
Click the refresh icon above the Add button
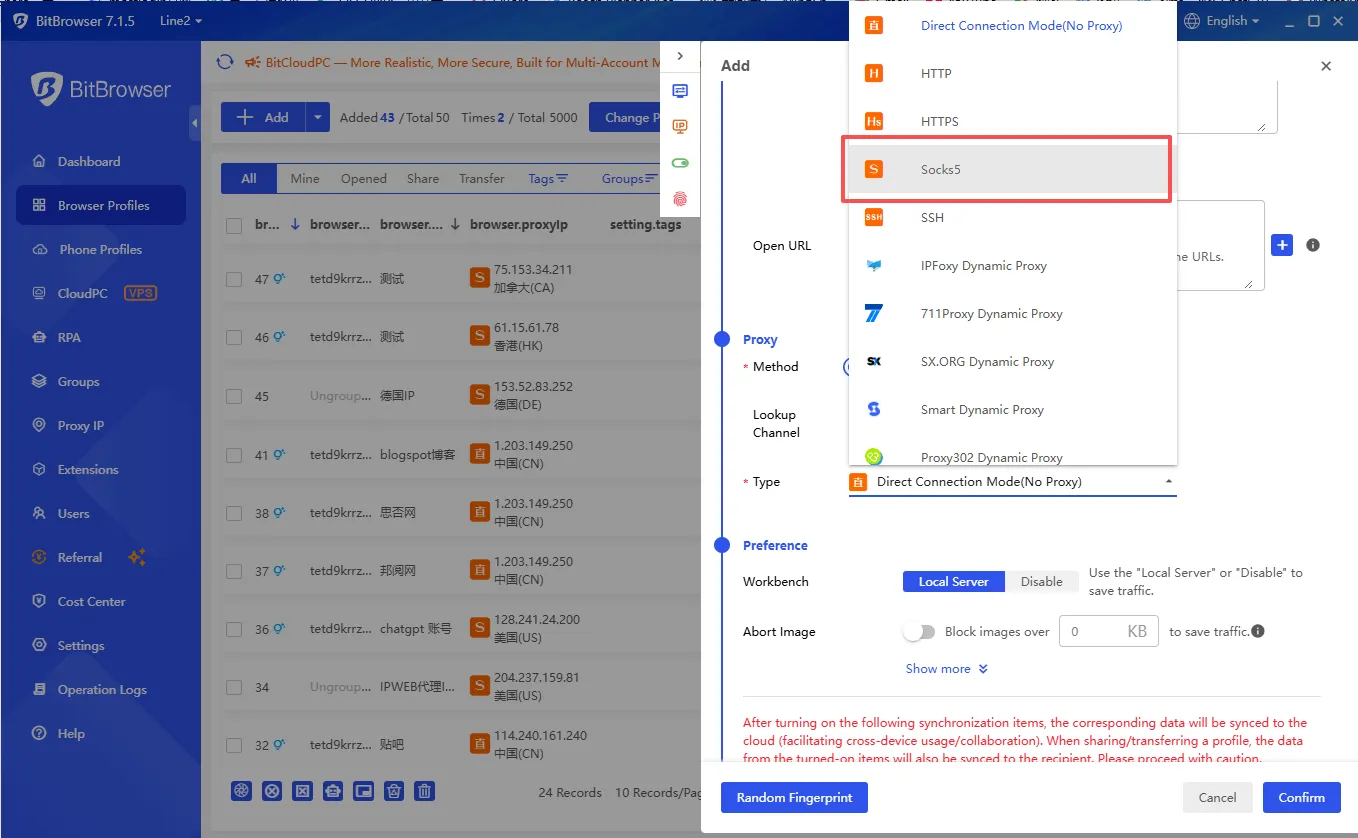(225, 62)
